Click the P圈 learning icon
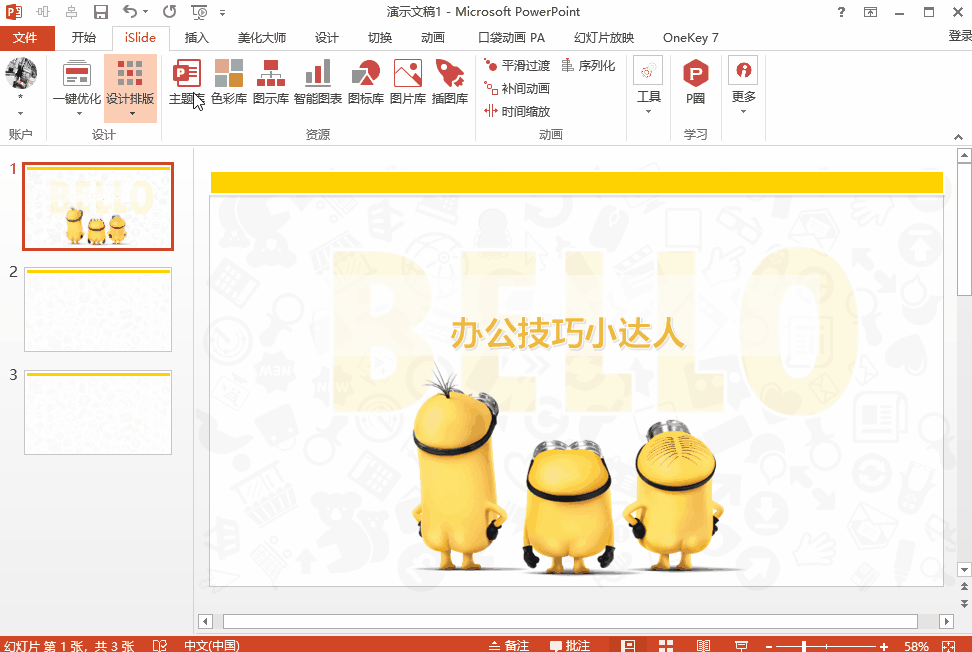972x652 pixels. point(695,81)
